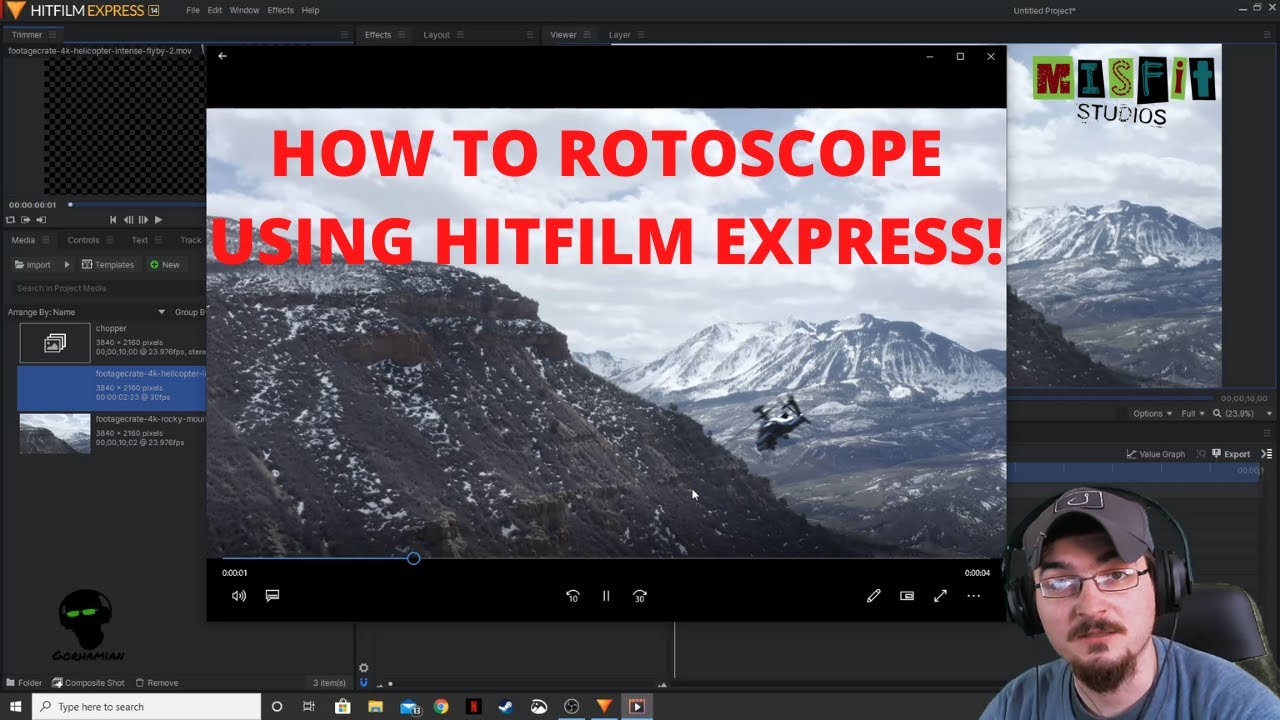Open the more options ellipsis in video player
This screenshot has height=720, width=1280.
point(973,595)
